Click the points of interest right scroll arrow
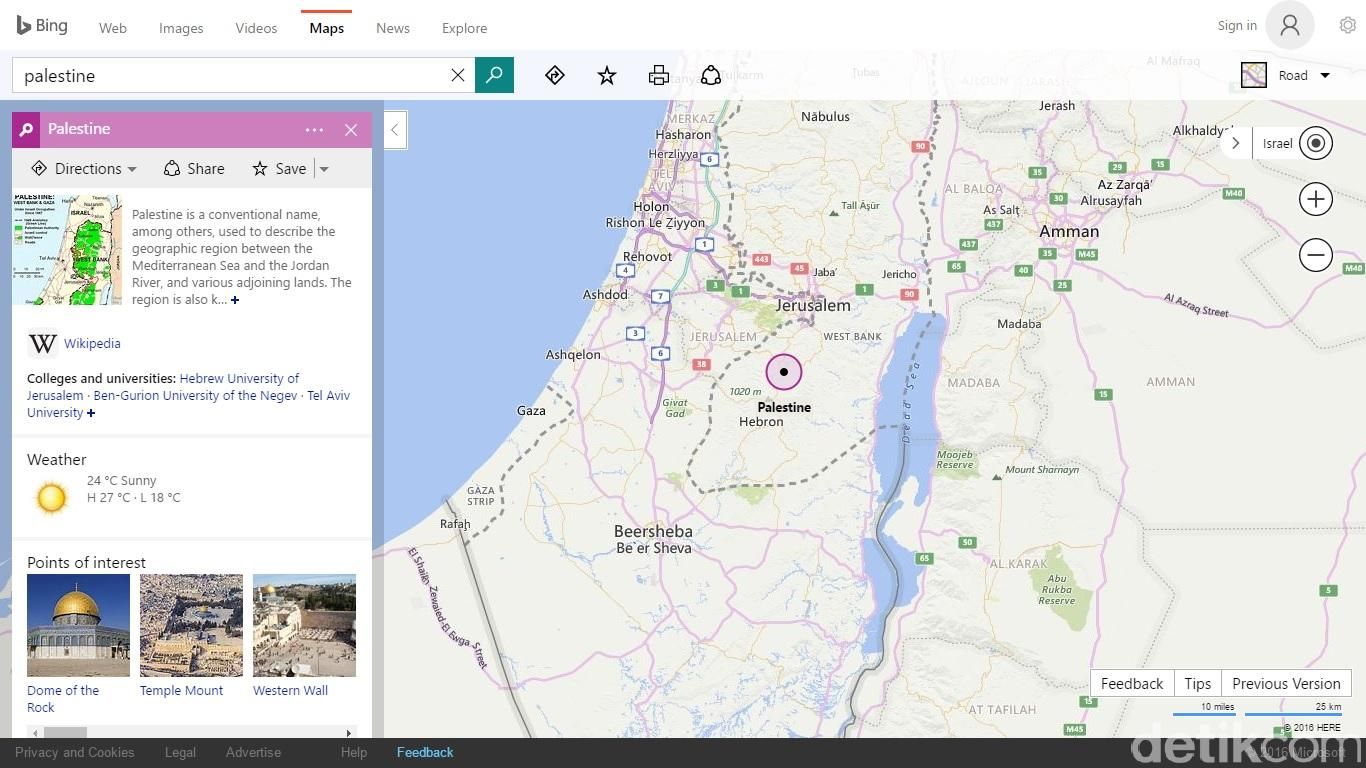This screenshot has height=768, width=1366. coord(349,733)
